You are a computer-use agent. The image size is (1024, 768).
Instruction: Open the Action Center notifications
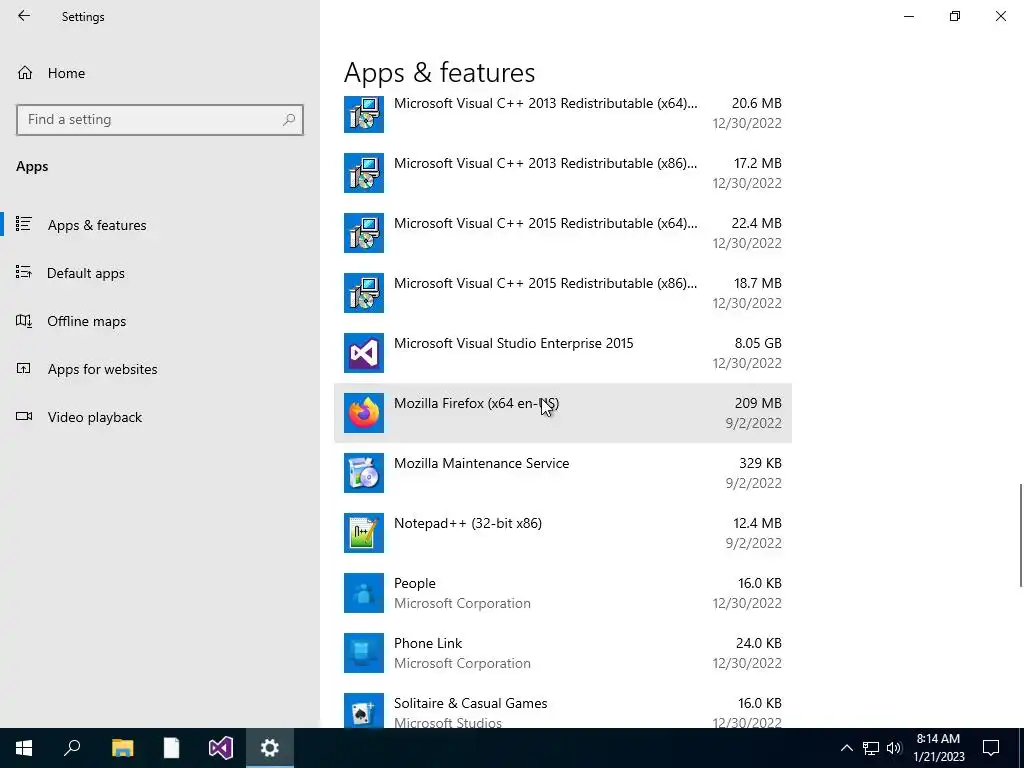(x=991, y=748)
